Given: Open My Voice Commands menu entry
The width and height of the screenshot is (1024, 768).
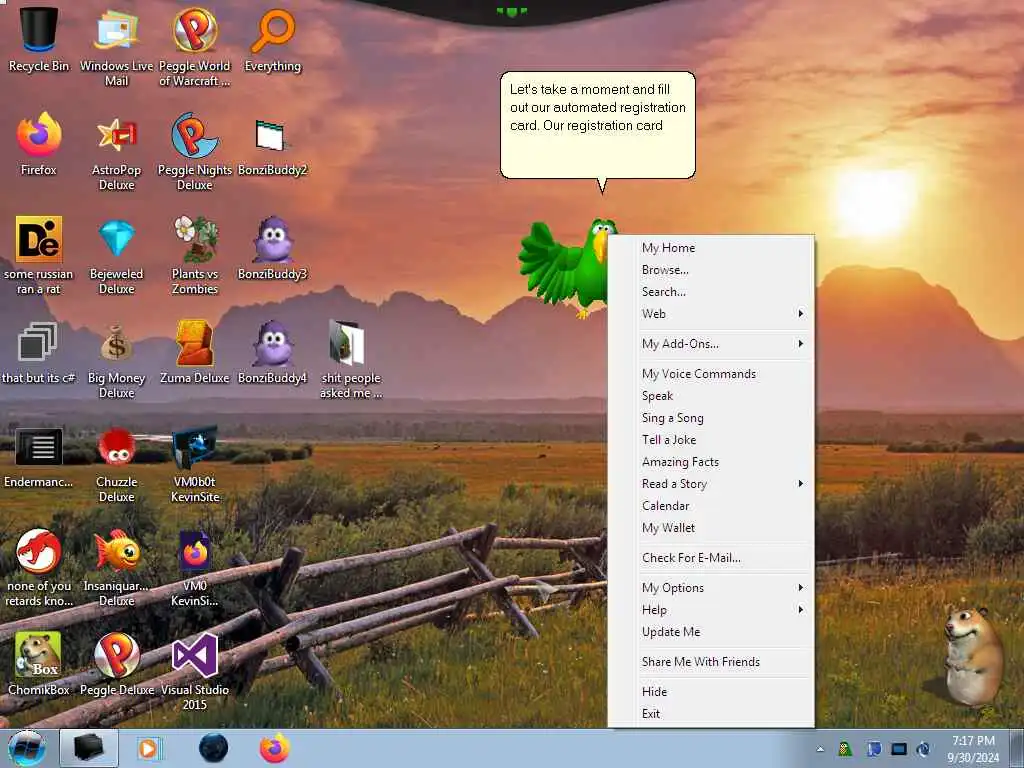Looking at the screenshot, I should coord(712,374).
